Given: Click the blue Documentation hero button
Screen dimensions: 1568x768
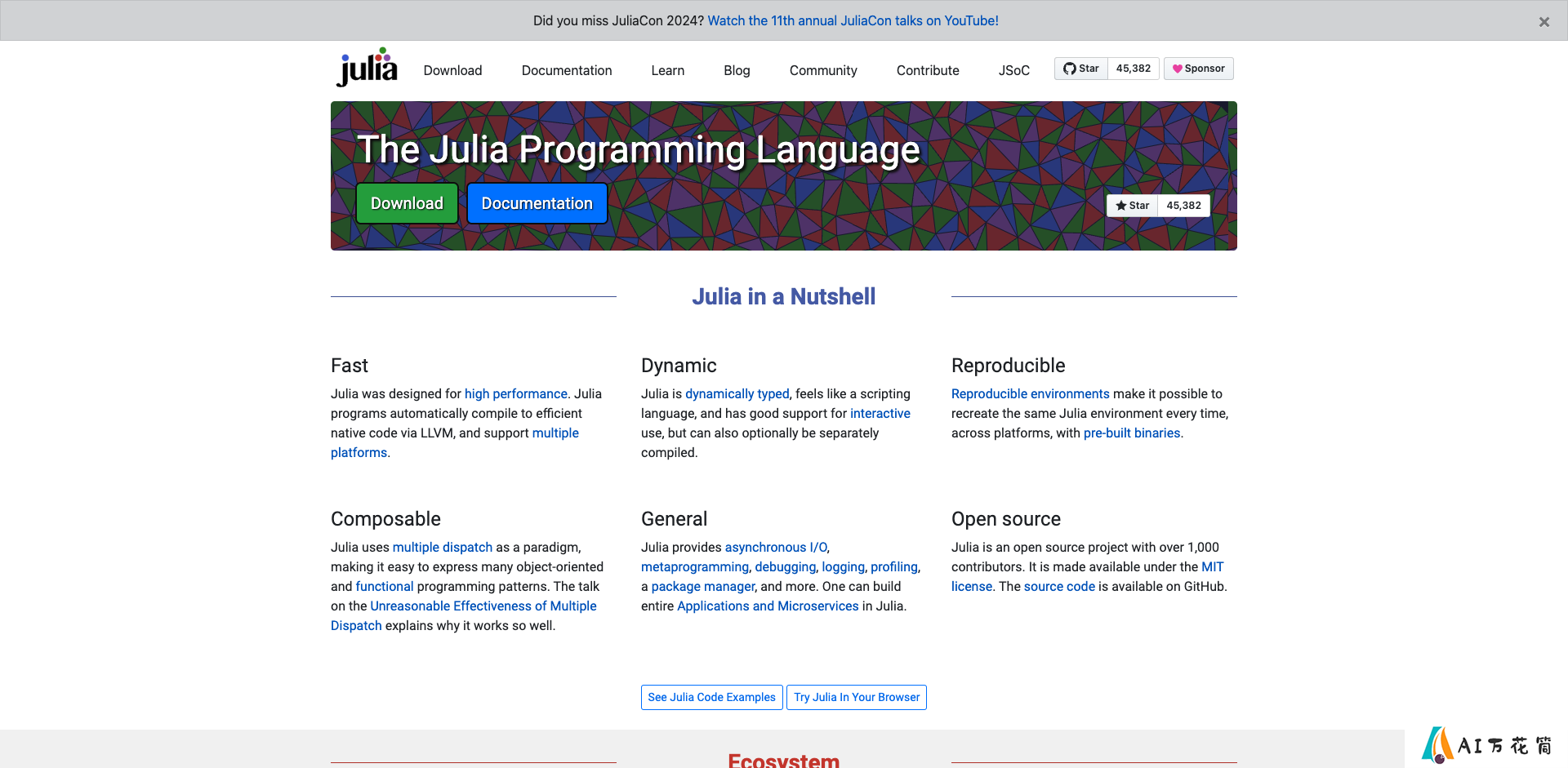Looking at the screenshot, I should tap(537, 203).
